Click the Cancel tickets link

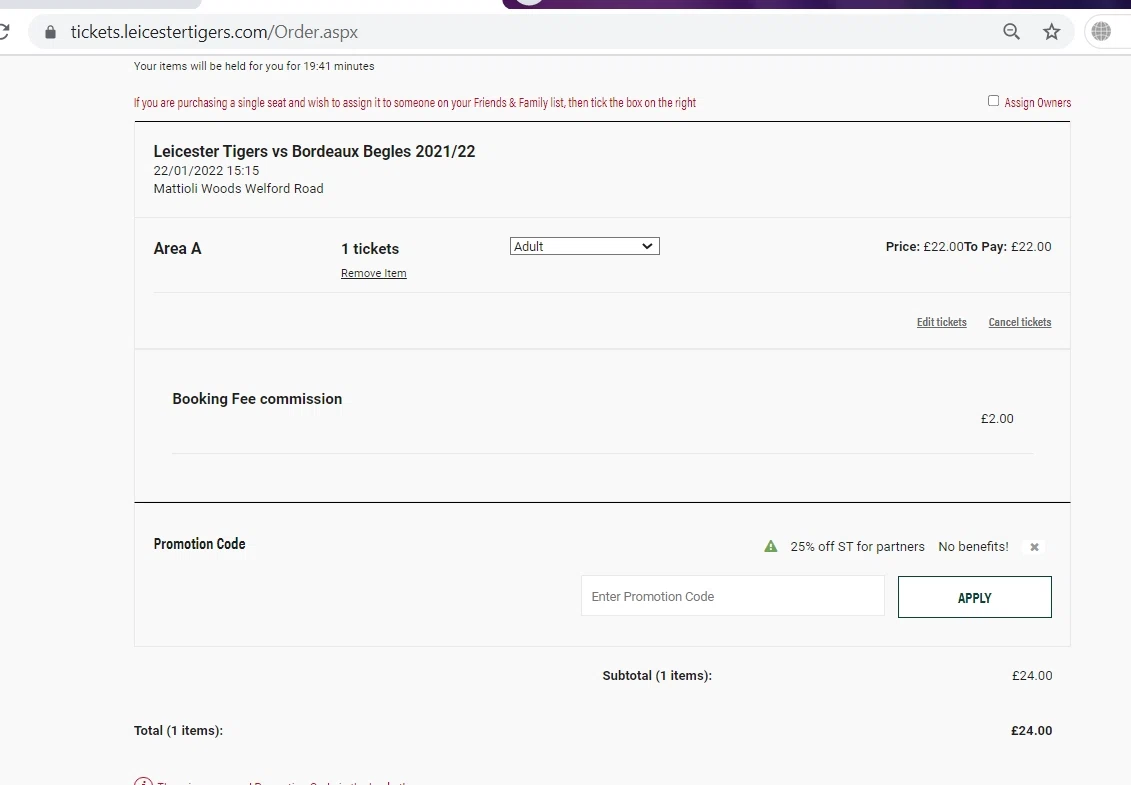click(x=1020, y=322)
